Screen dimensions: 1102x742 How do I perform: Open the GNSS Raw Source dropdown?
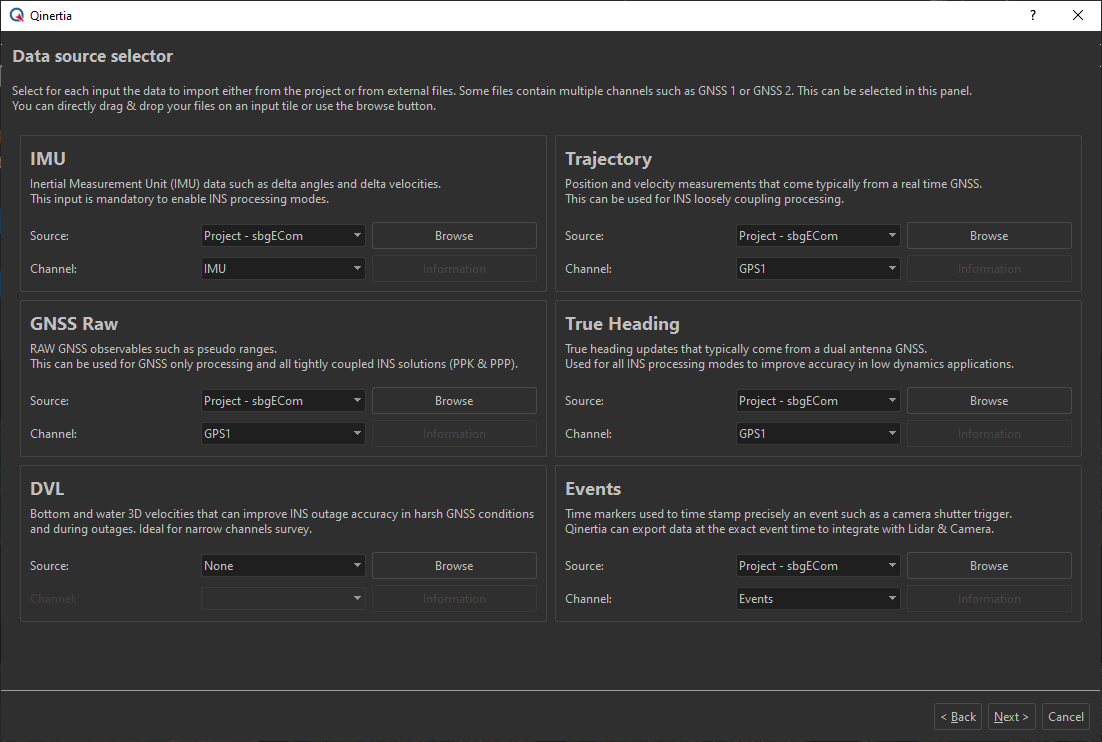[x=283, y=401]
